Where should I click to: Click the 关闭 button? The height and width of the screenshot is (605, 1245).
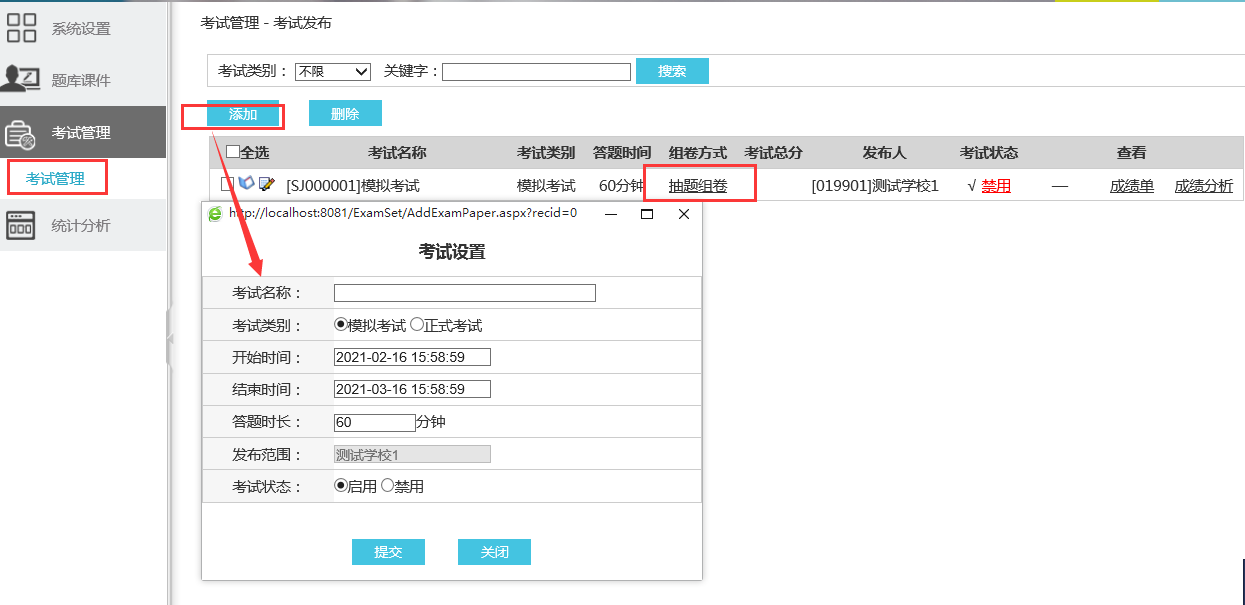[x=494, y=552]
